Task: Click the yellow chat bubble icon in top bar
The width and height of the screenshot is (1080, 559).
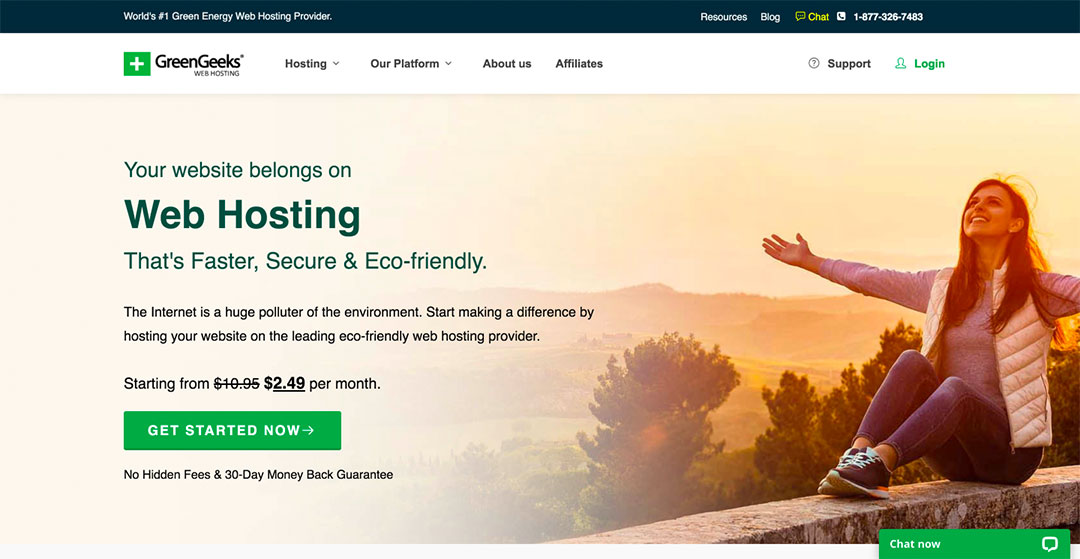Action: (x=800, y=16)
